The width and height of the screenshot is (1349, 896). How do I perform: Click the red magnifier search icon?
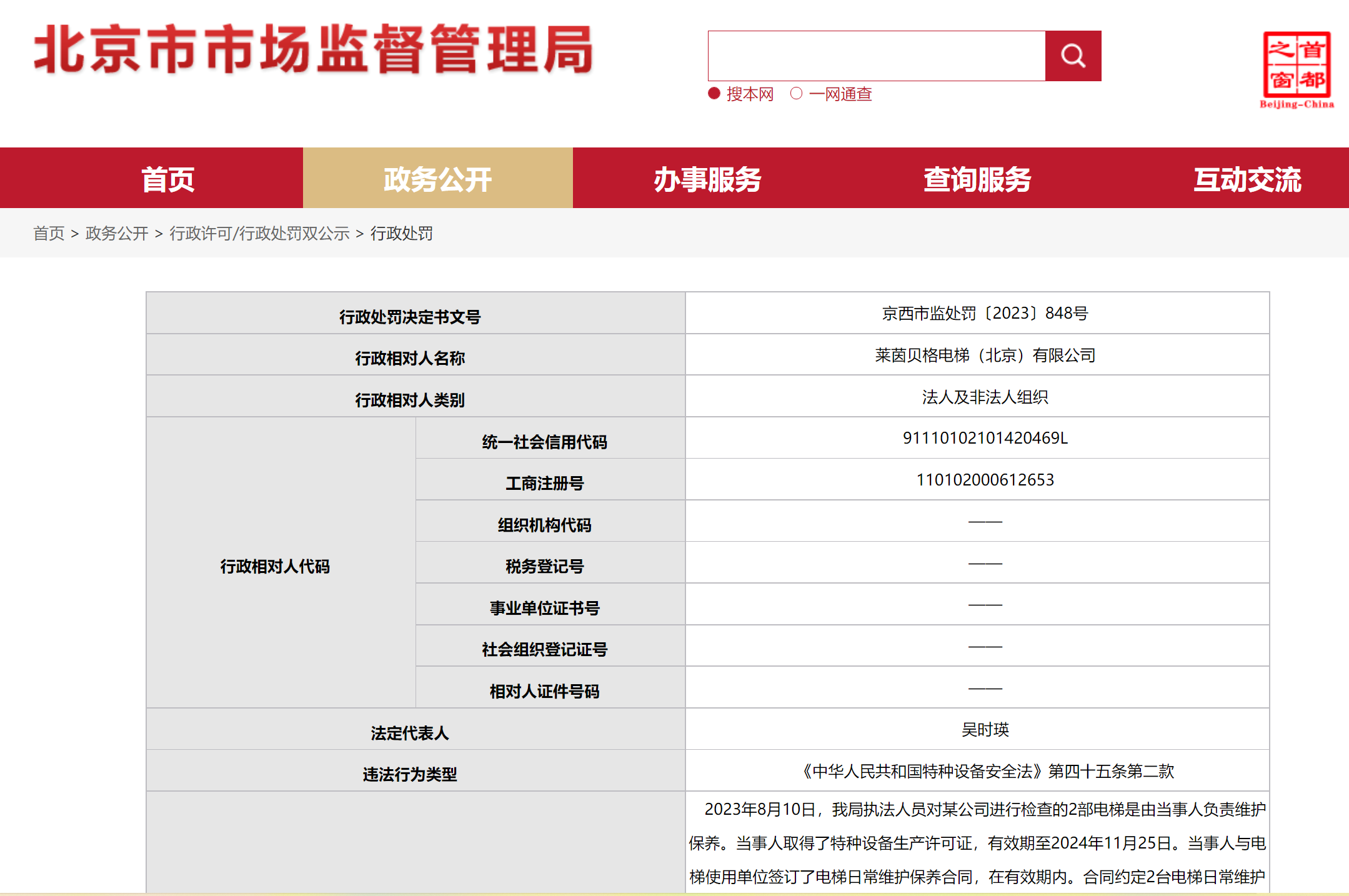point(1073,56)
